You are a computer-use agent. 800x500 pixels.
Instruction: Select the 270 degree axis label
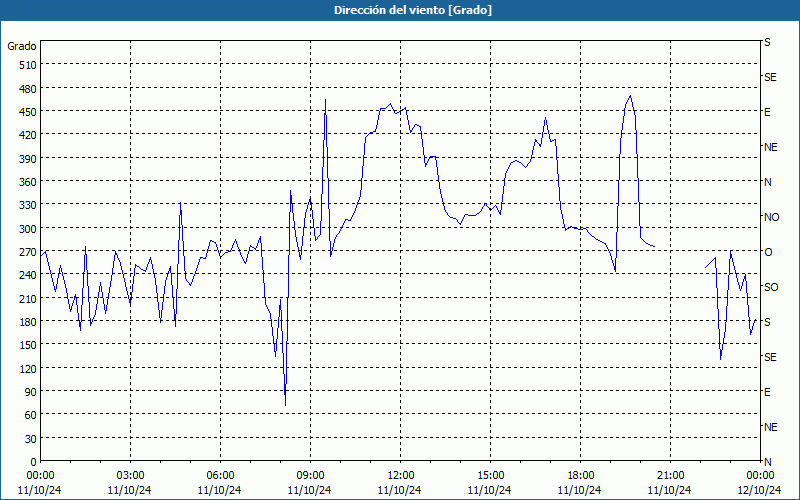point(28,252)
